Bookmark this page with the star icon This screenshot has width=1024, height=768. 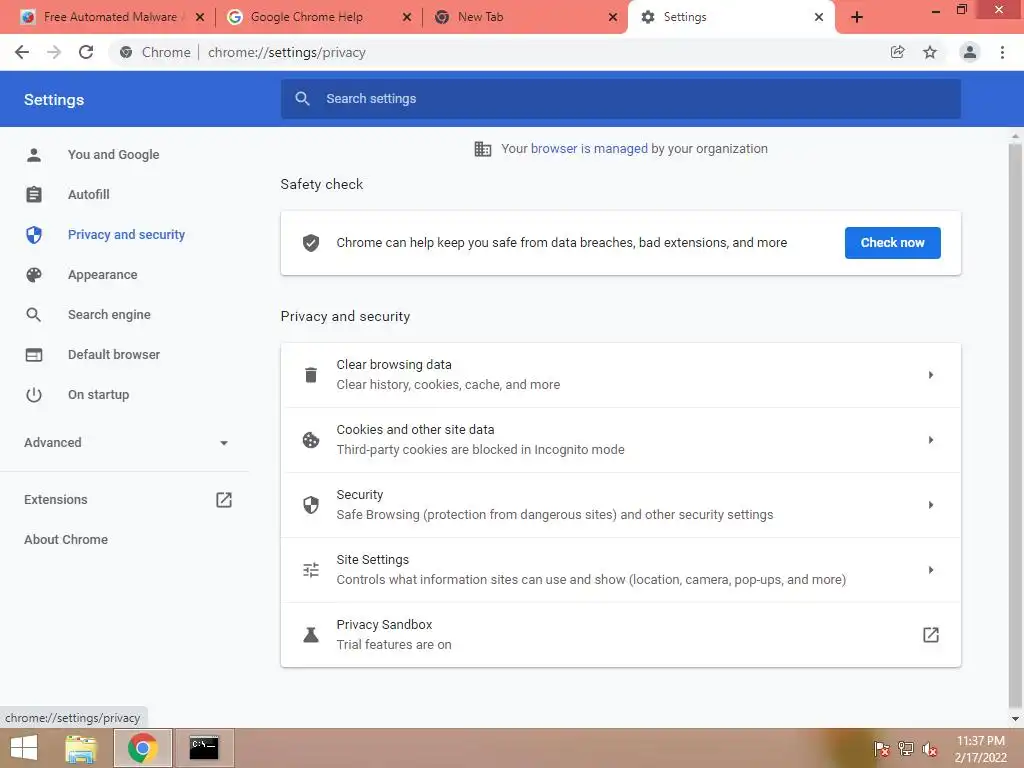[x=930, y=52]
